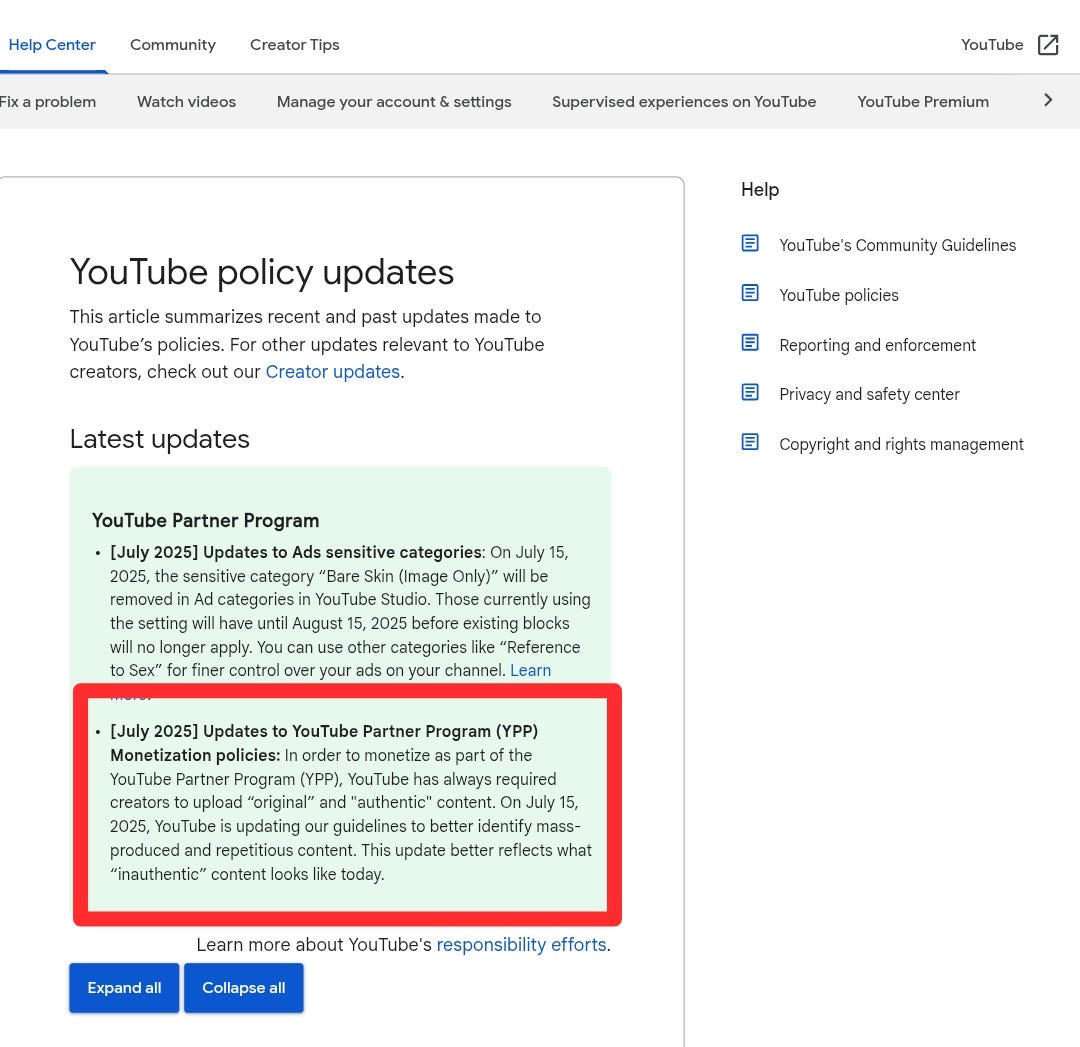Select the Fix a problem category
Screen dimensions: 1080x1047
coord(48,102)
